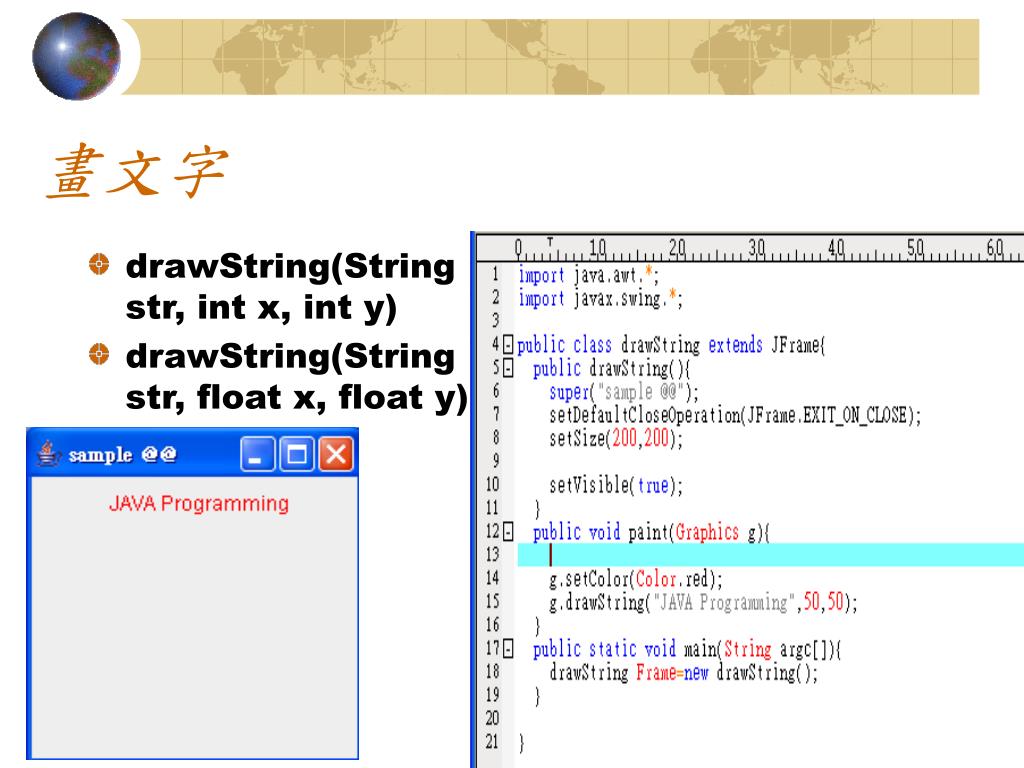Click the globe icon in slide header
The image size is (1024, 768).
click(x=76, y=56)
